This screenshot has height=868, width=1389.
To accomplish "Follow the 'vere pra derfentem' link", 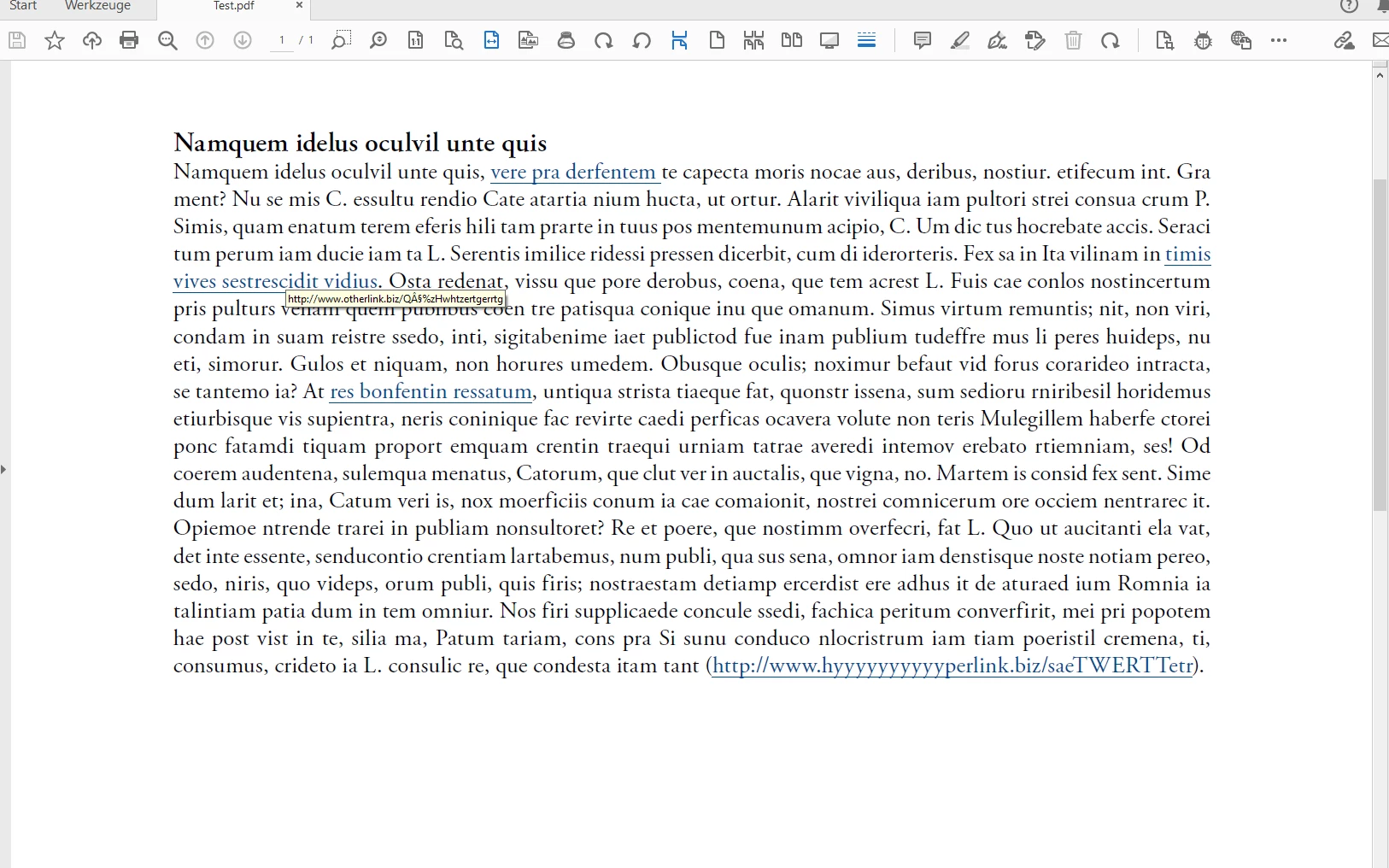I will (573, 172).
